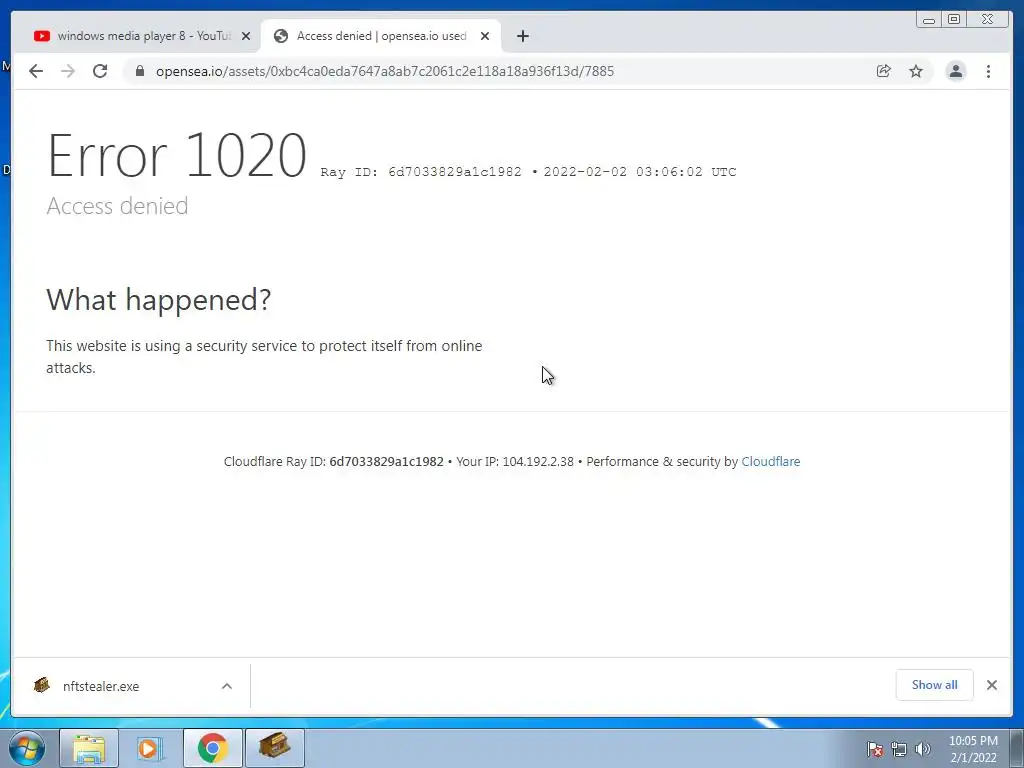Open Chrome three-dot menu
This screenshot has width=1024, height=768.
[x=988, y=71]
